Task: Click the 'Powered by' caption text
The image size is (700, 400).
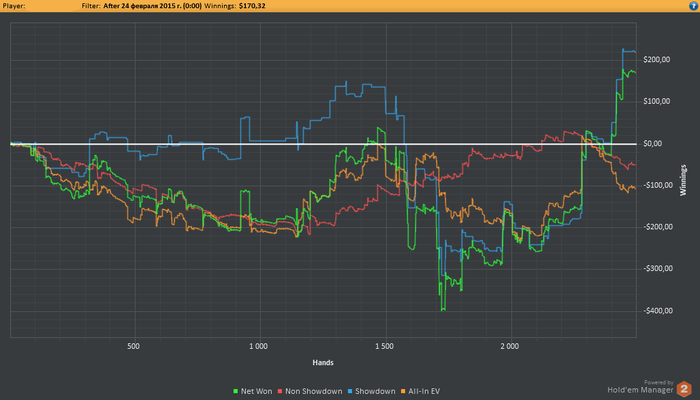Action: coord(658,383)
